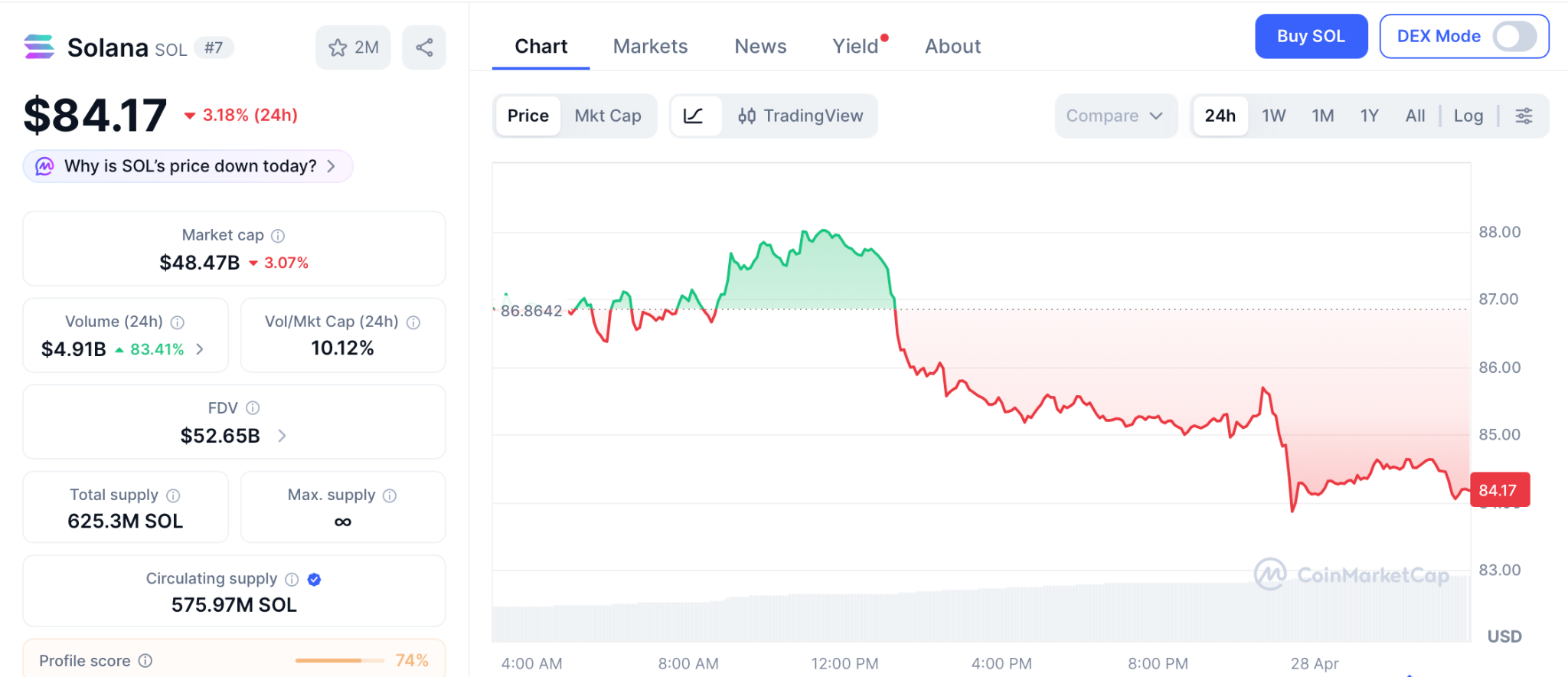Select the line chart view icon

694,116
